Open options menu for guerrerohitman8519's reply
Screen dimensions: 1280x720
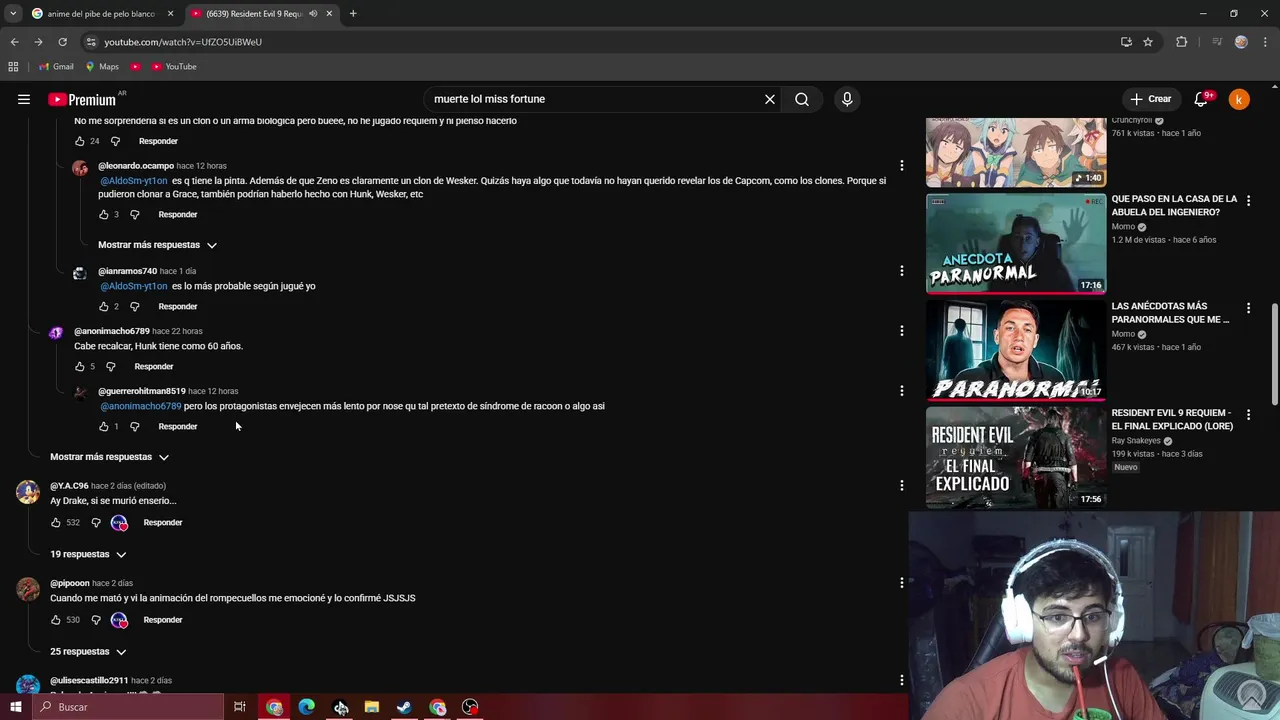pos(901,390)
